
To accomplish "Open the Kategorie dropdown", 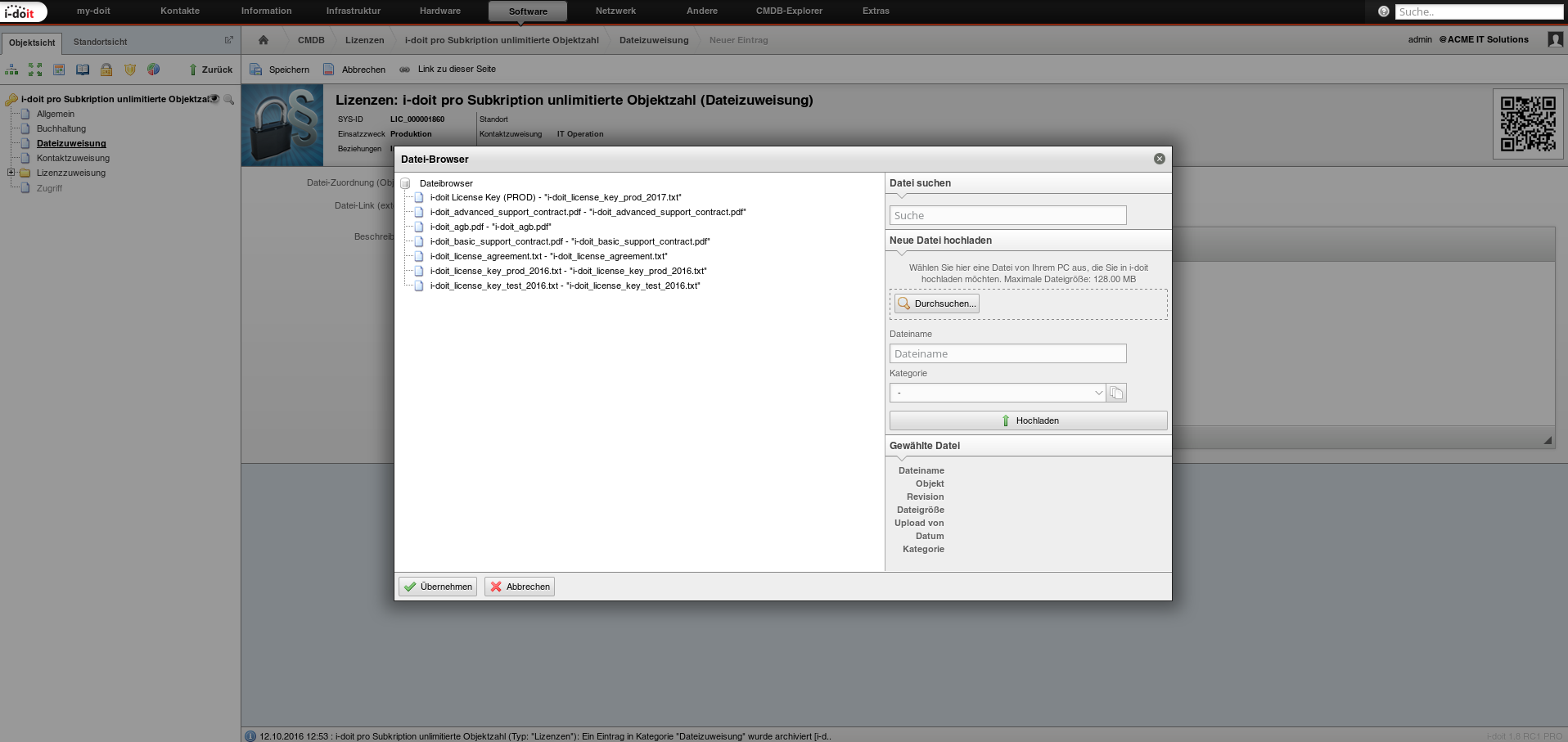I will 998,393.
